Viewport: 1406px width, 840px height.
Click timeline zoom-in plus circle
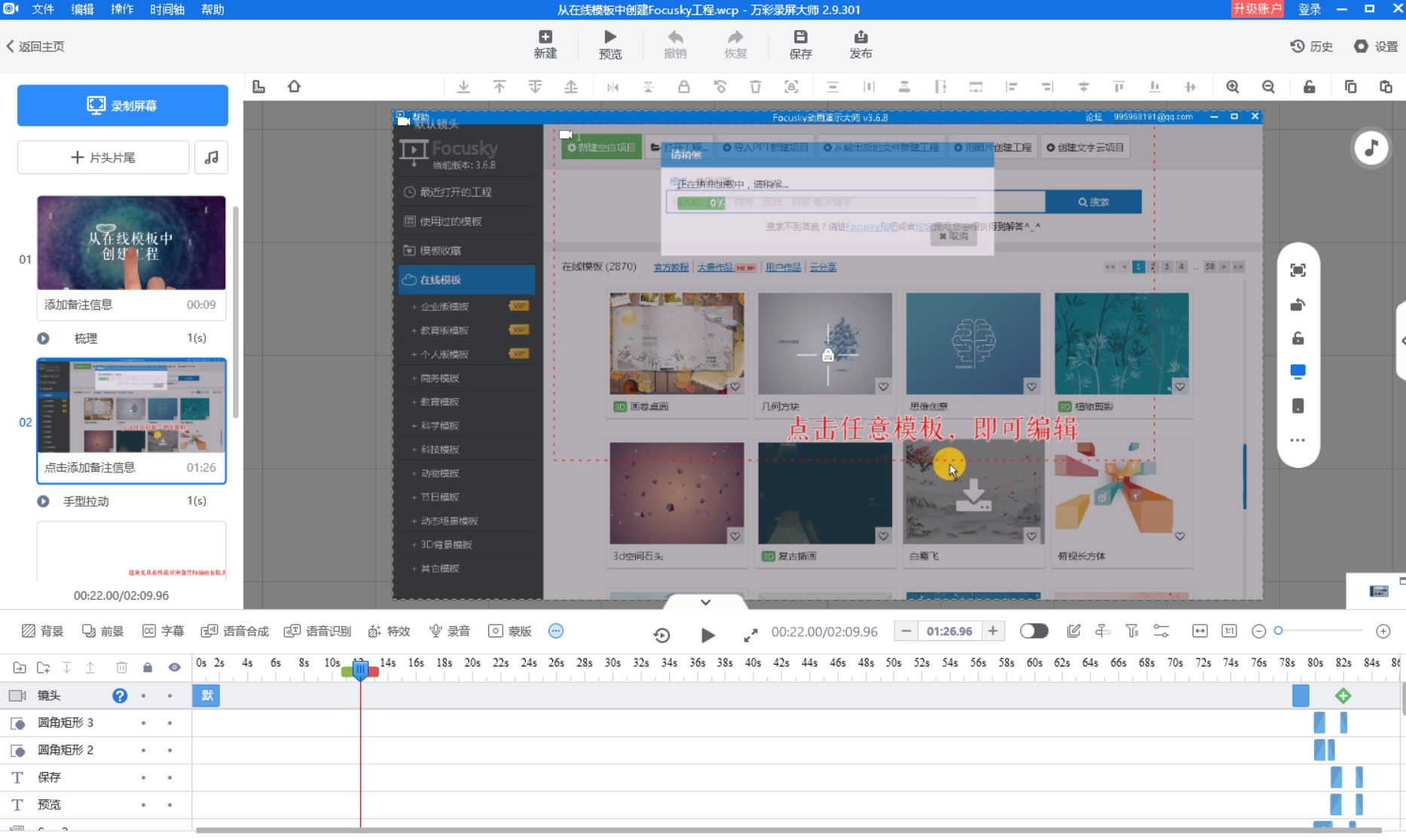1383,631
